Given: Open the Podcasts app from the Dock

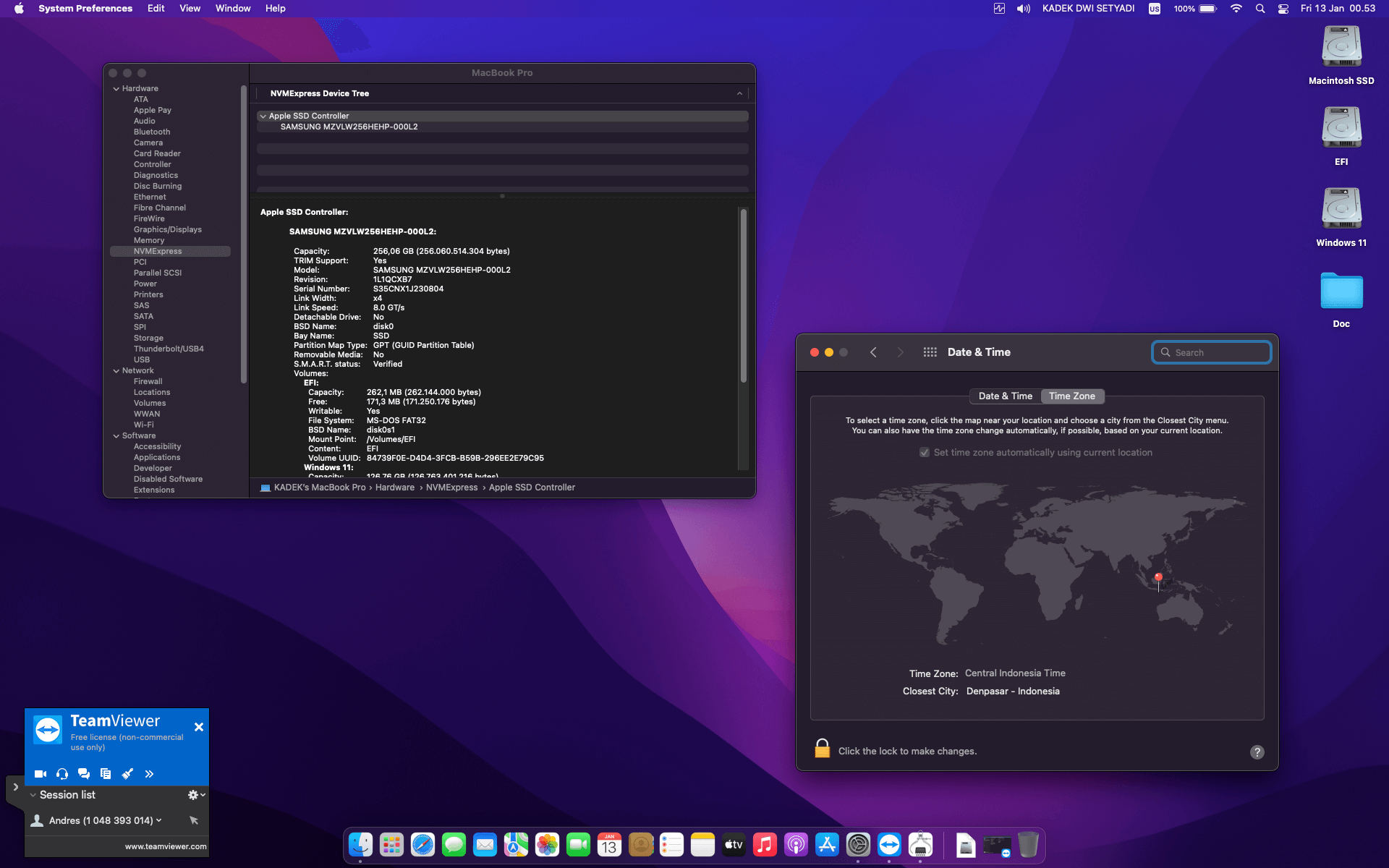Looking at the screenshot, I should point(796,844).
